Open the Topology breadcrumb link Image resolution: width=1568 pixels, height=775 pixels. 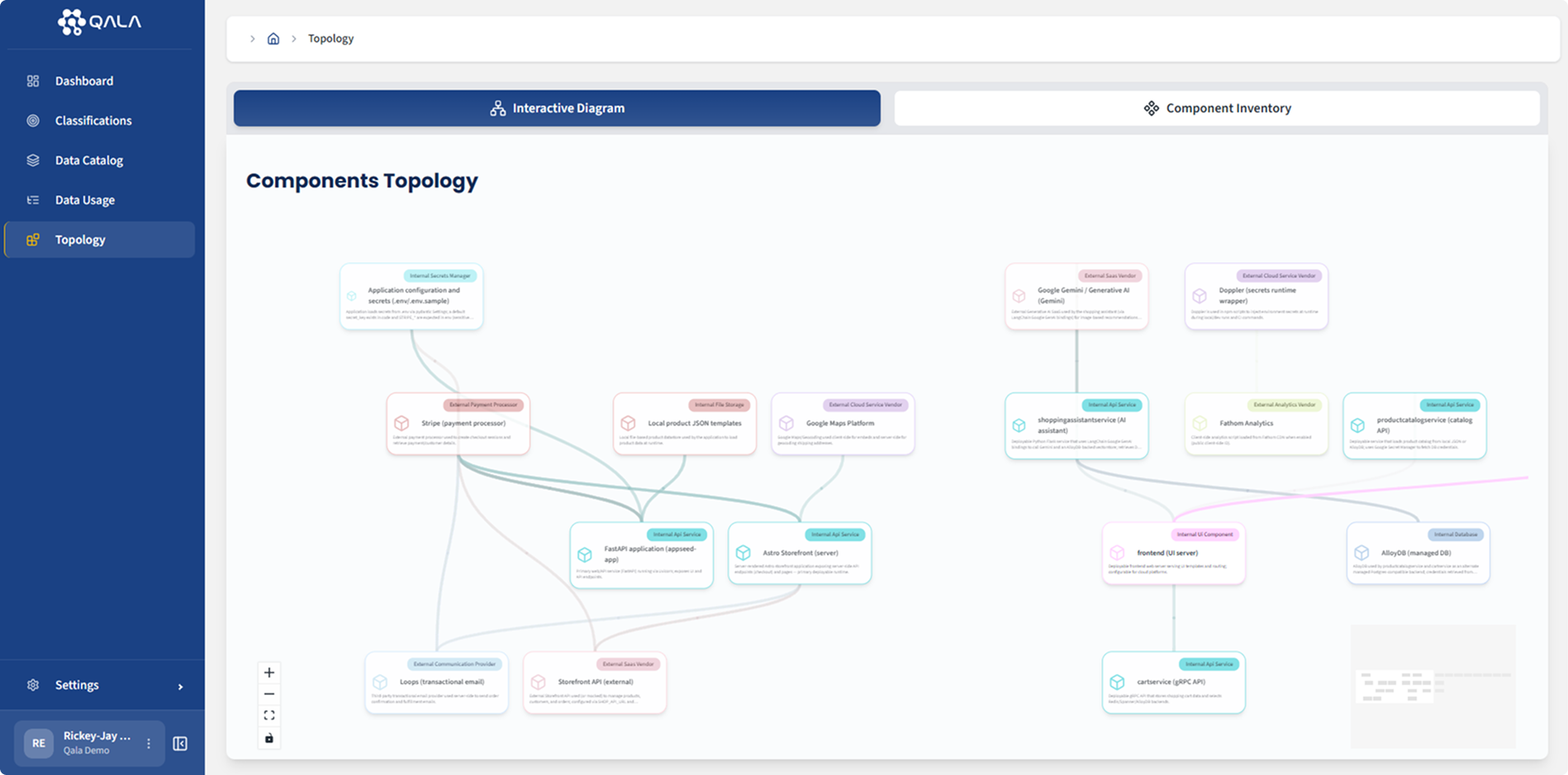point(330,38)
